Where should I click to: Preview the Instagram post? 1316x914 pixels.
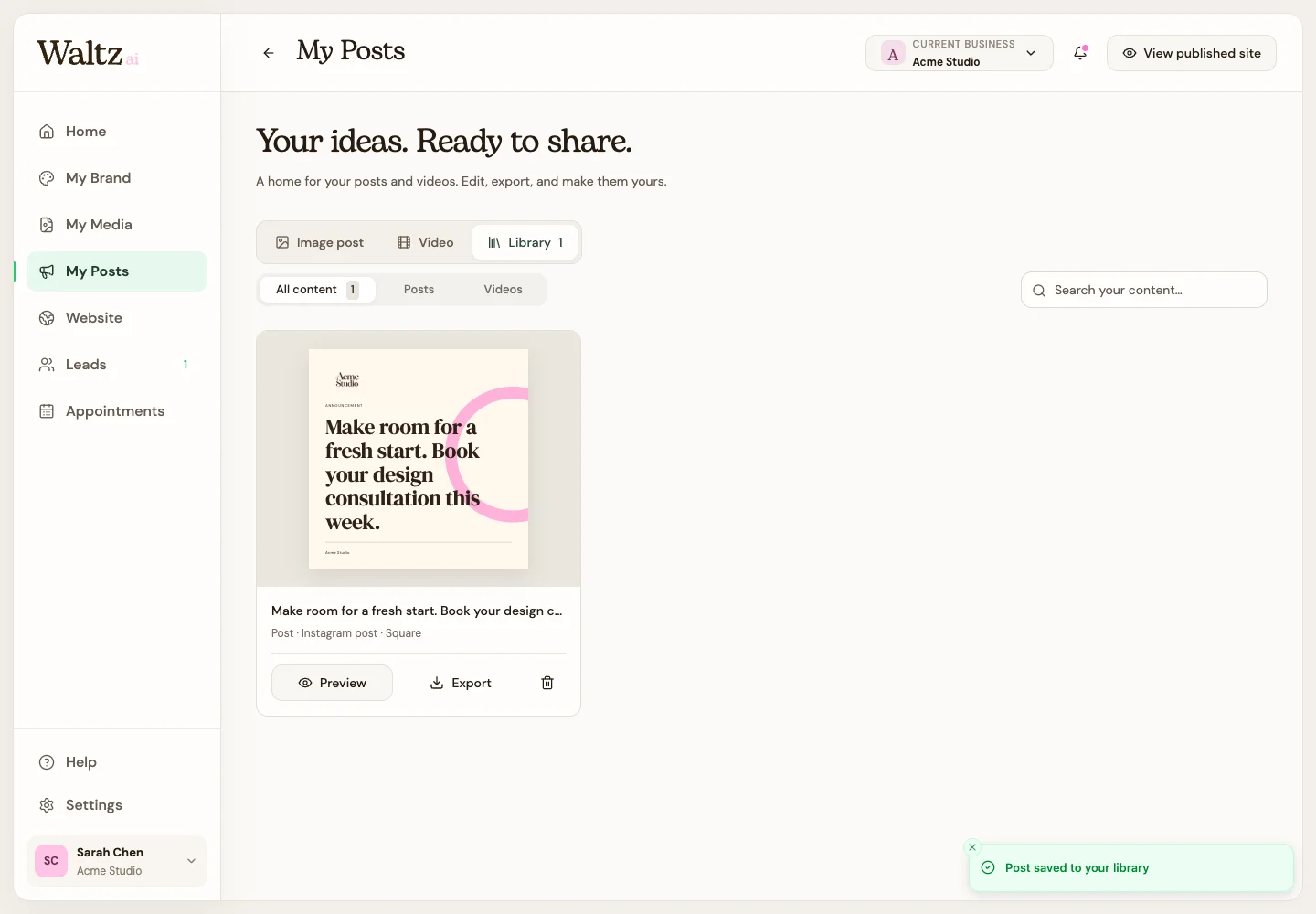tap(332, 683)
